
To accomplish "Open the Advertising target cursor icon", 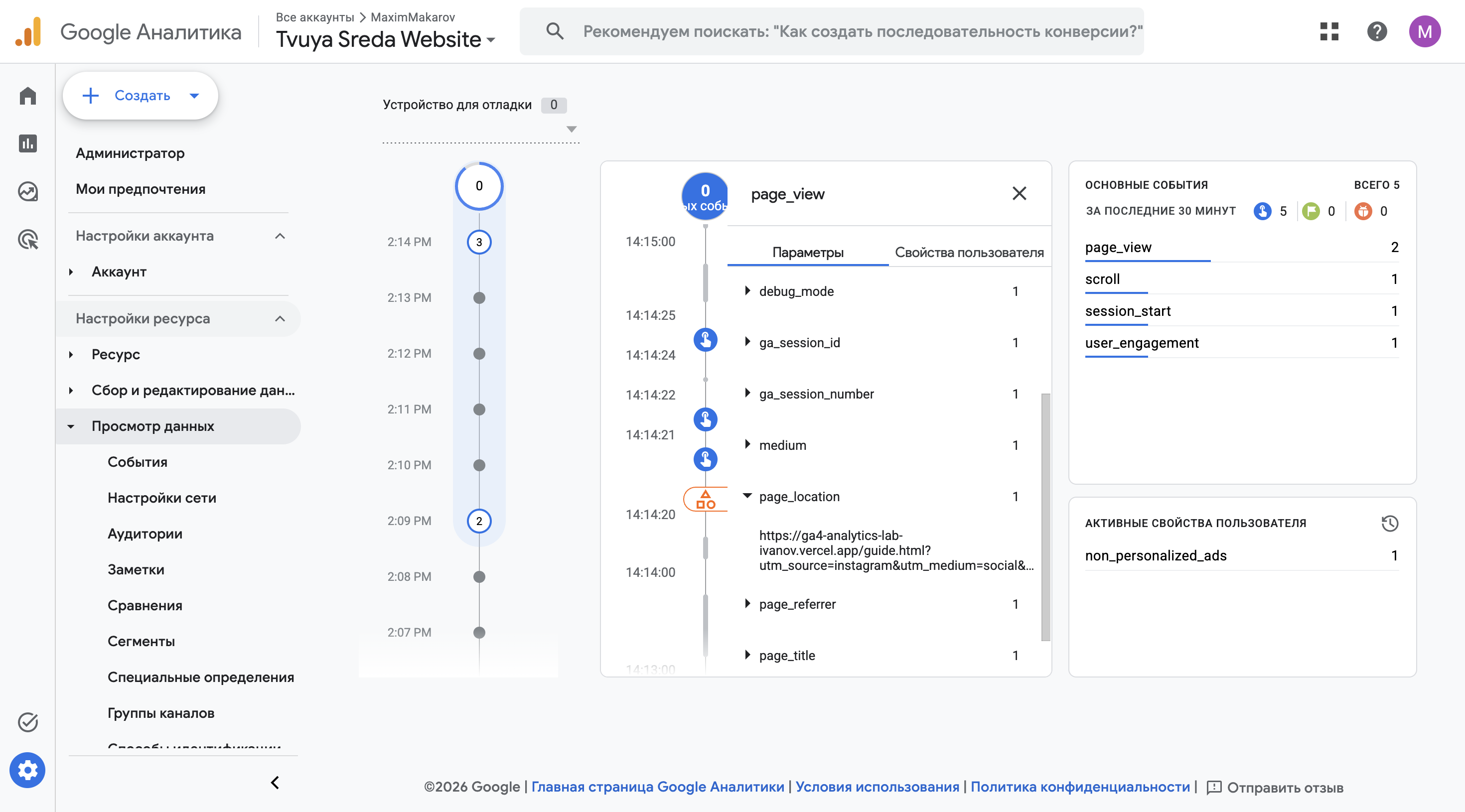I will 27,240.
